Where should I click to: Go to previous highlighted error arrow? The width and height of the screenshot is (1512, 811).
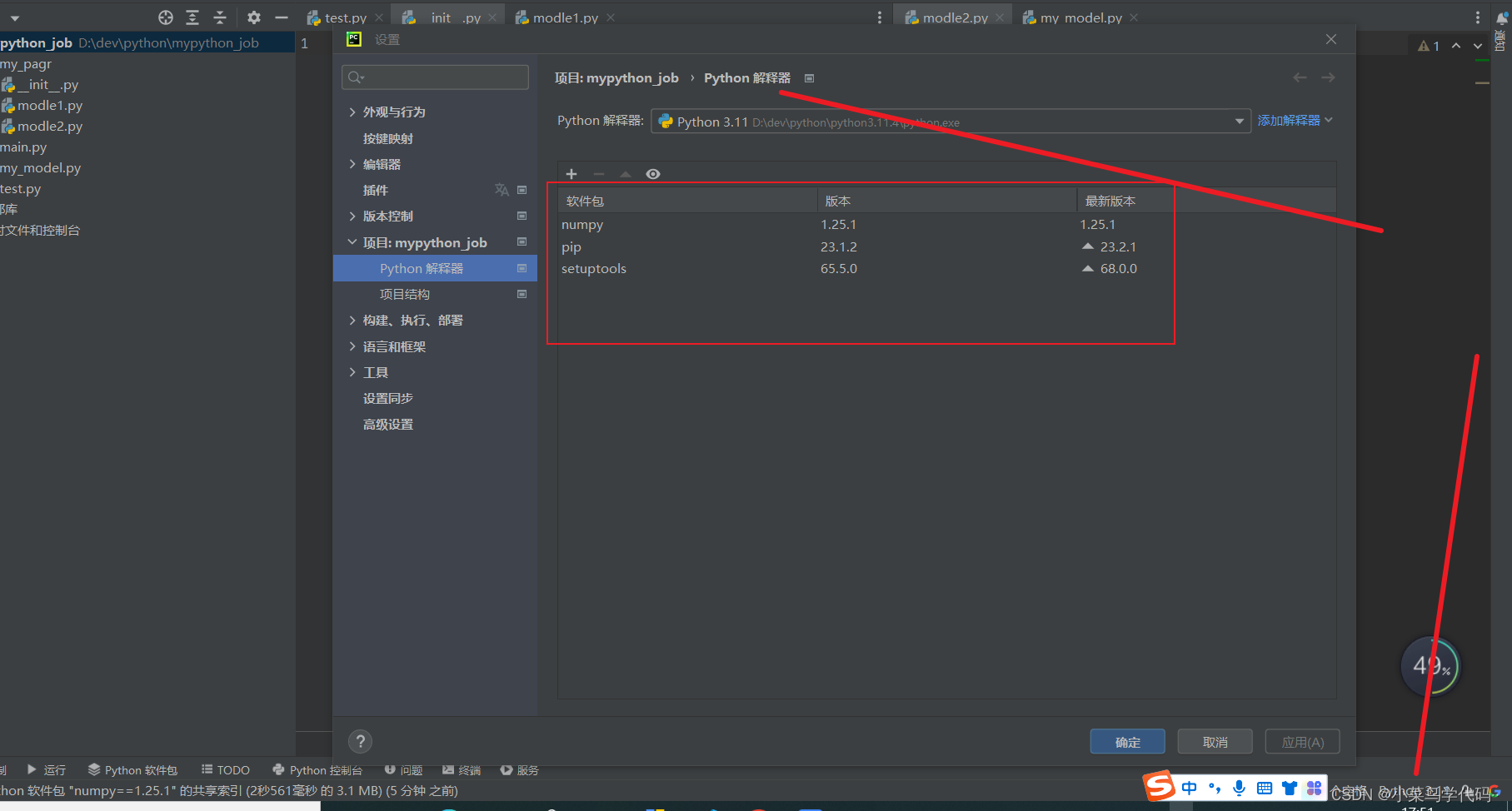[x=1456, y=46]
